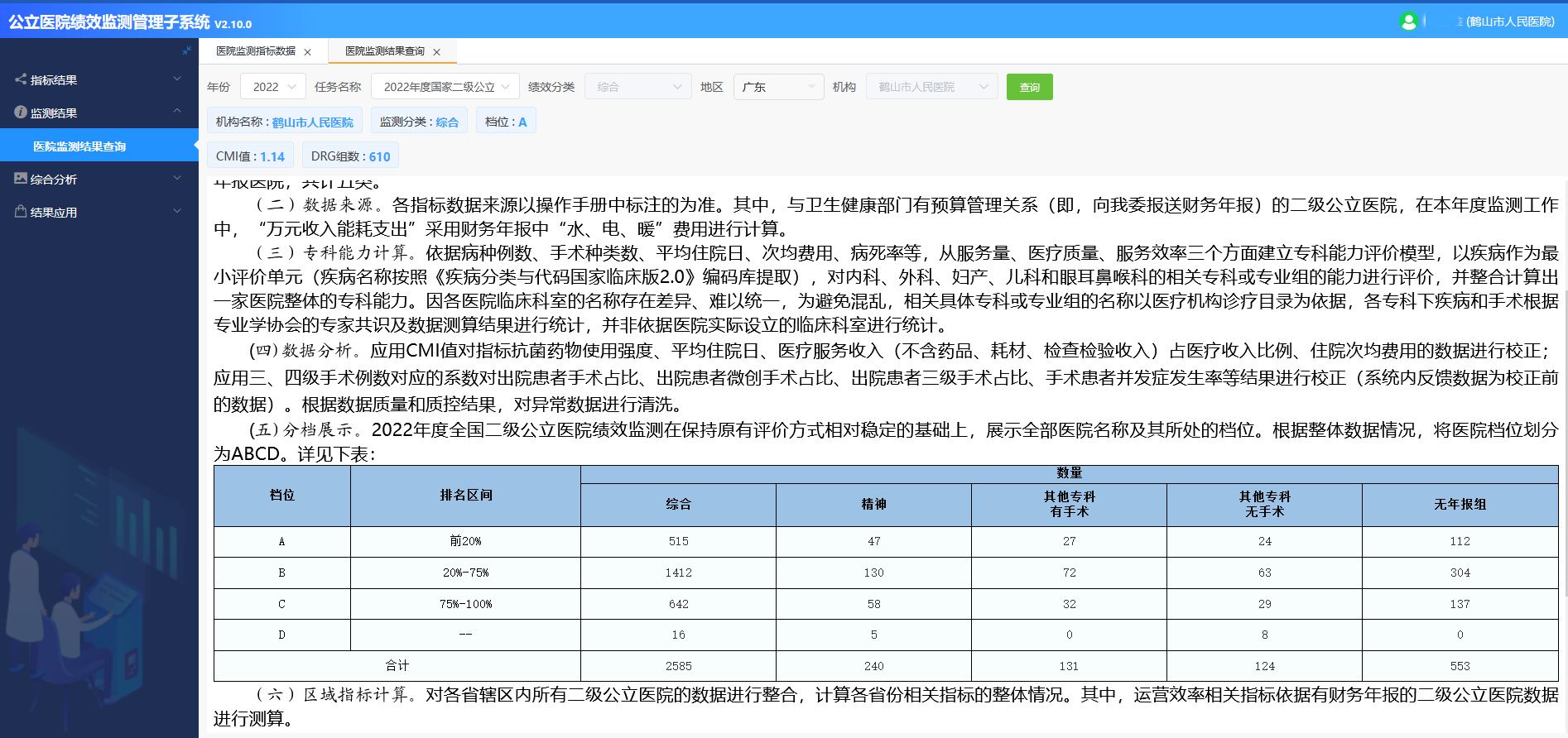Open 结果应用 sidebar menu
This screenshot has width=1568, height=738.
pyautogui.click(x=99, y=212)
